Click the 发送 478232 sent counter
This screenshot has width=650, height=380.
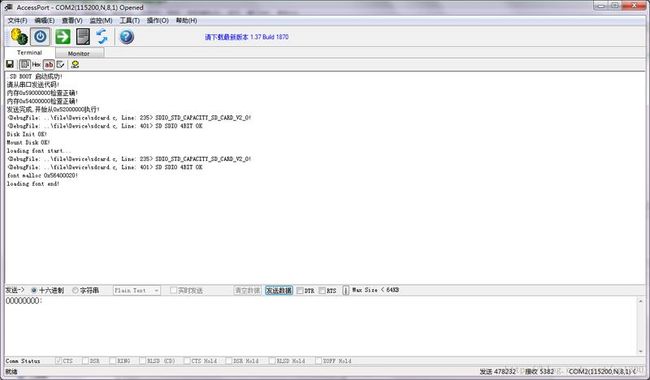497,372
